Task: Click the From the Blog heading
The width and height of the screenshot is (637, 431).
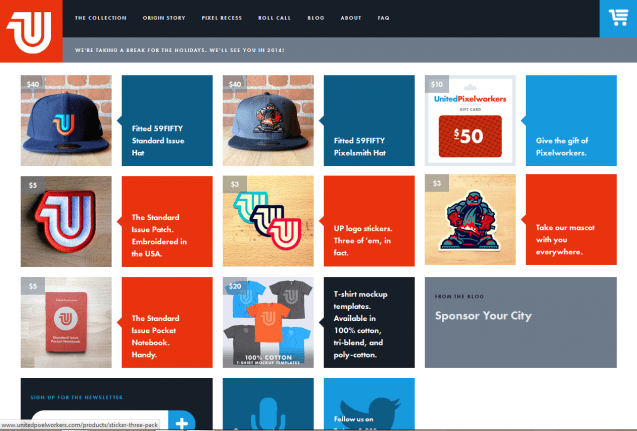Action: 459,297
